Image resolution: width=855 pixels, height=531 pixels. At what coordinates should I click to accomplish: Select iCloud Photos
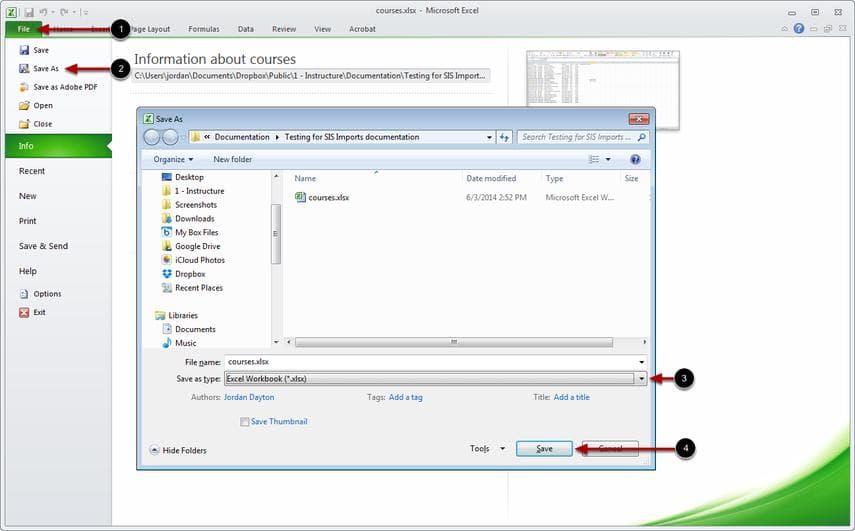(x=193, y=260)
